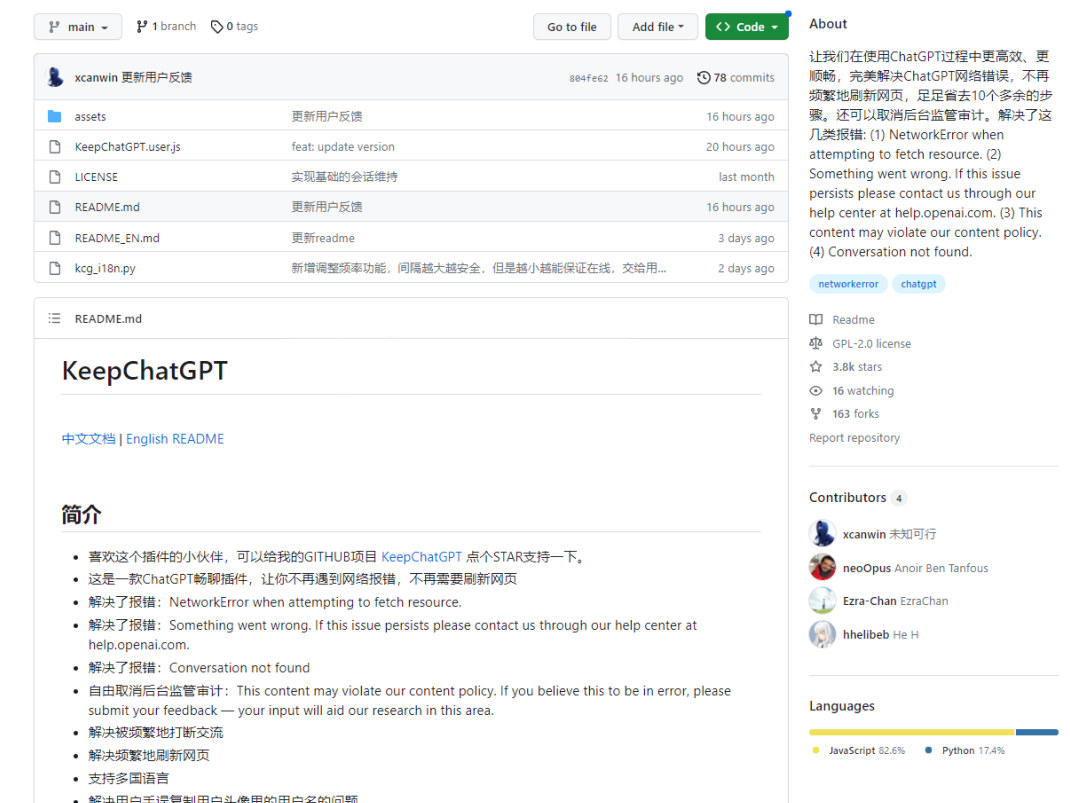Click the commit history clock icon
The width and height of the screenshot is (1070, 803).
[704, 78]
